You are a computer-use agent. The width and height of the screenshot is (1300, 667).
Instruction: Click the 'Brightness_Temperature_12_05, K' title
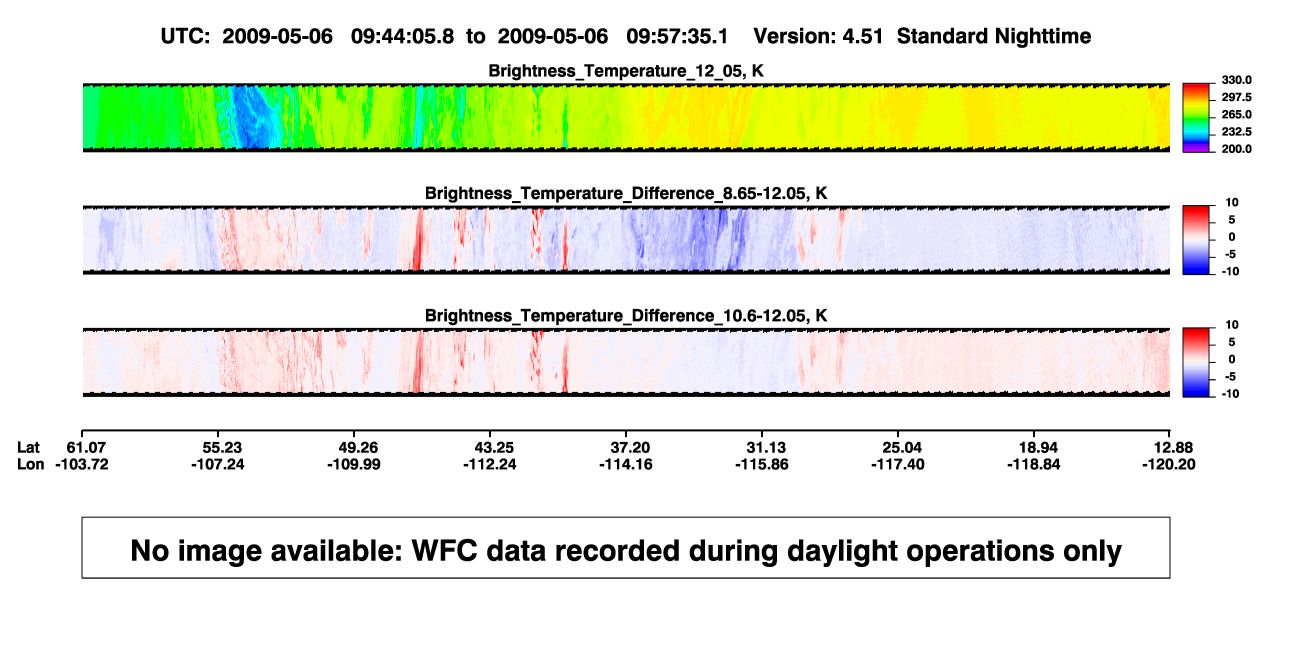click(626, 71)
